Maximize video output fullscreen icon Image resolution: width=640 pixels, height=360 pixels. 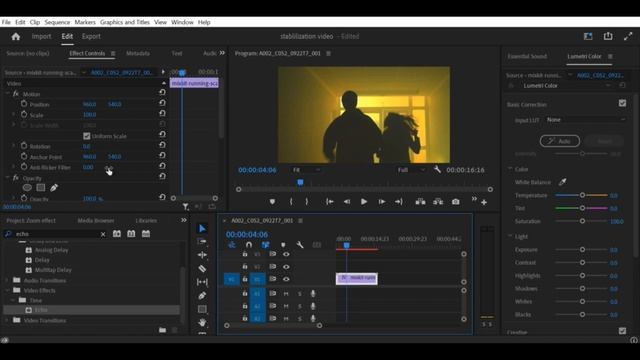628,36
